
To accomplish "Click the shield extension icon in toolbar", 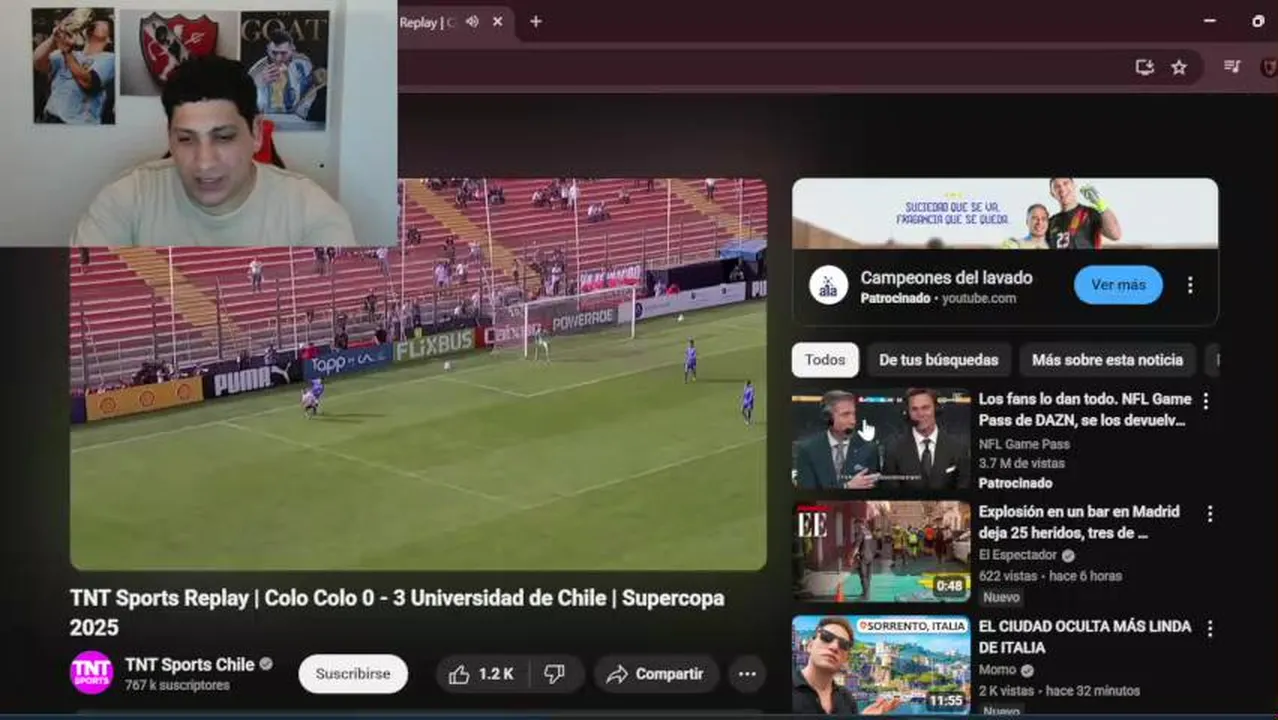I will click(1269, 67).
